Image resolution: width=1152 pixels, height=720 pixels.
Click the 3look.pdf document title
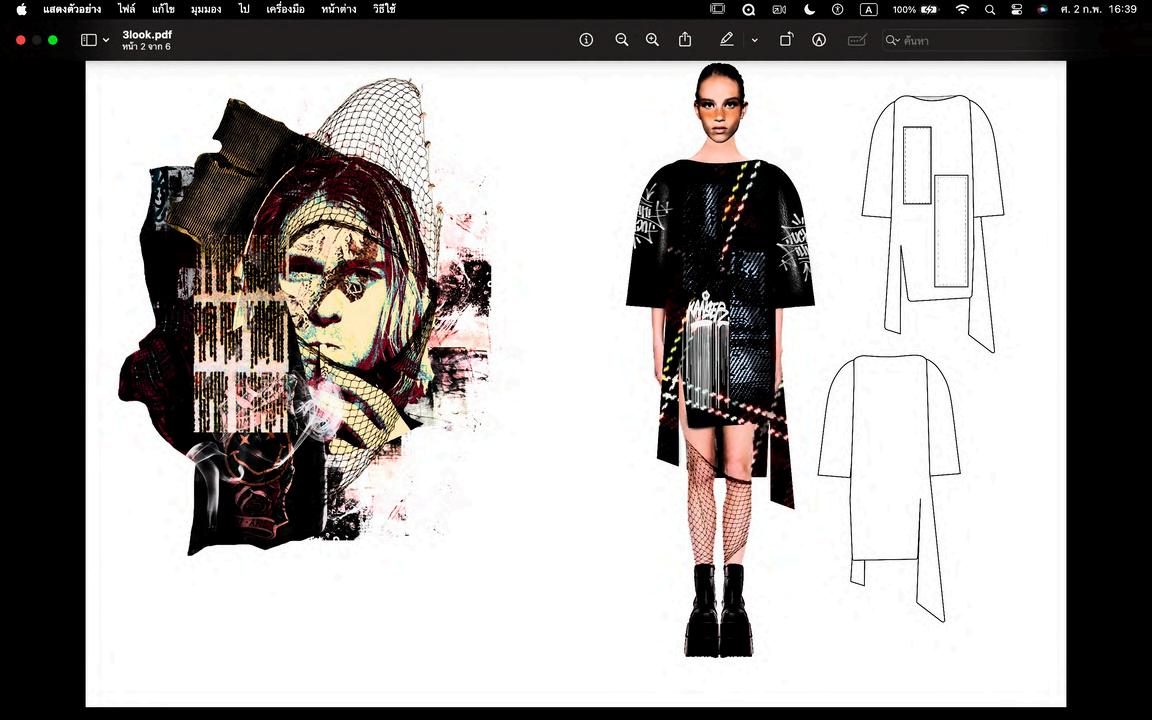pos(147,35)
